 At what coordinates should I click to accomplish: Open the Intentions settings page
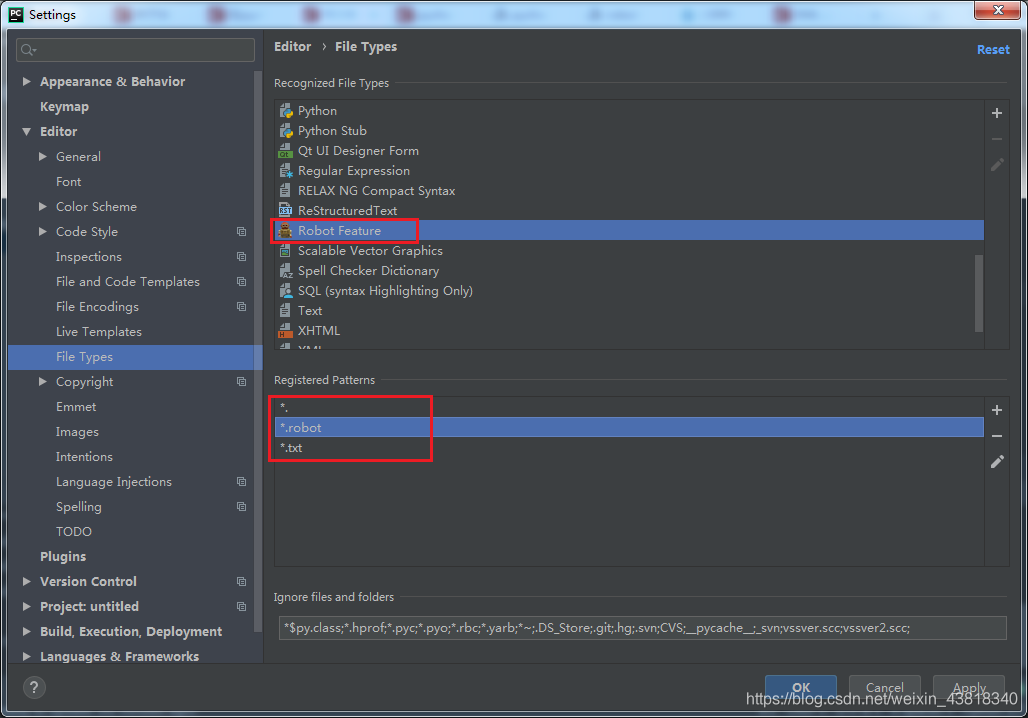(84, 457)
